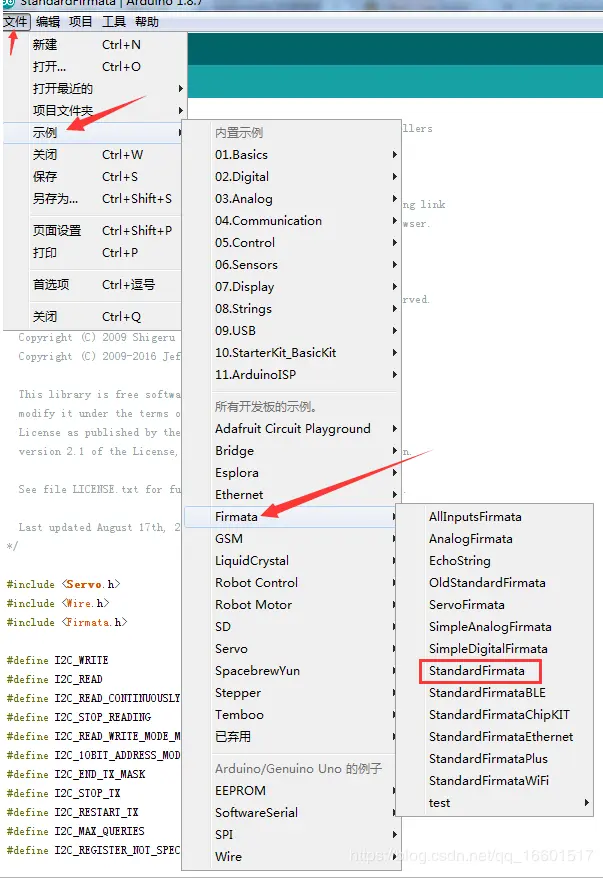Open Robot Motor examples
Screen dimensions: 603x880
coord(291,604)
